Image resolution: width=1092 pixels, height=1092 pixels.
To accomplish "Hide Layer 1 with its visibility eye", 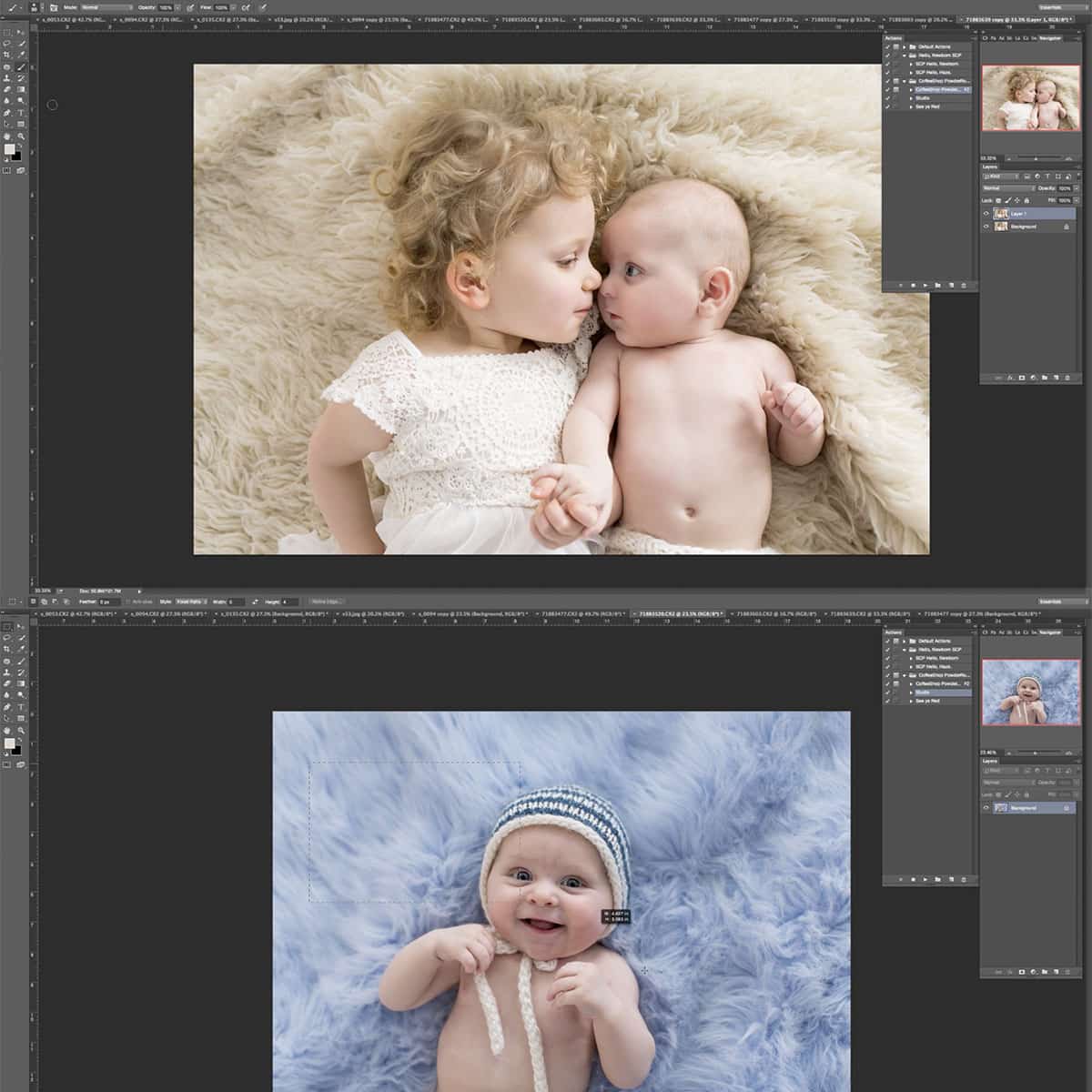I will coord(986,213).
